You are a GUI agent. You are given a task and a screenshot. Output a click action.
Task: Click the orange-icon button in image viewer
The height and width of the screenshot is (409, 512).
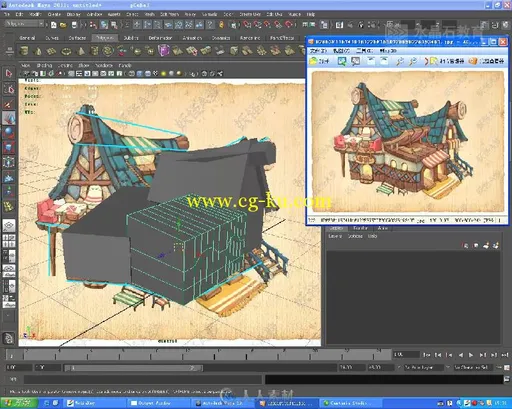pos(486,61)
